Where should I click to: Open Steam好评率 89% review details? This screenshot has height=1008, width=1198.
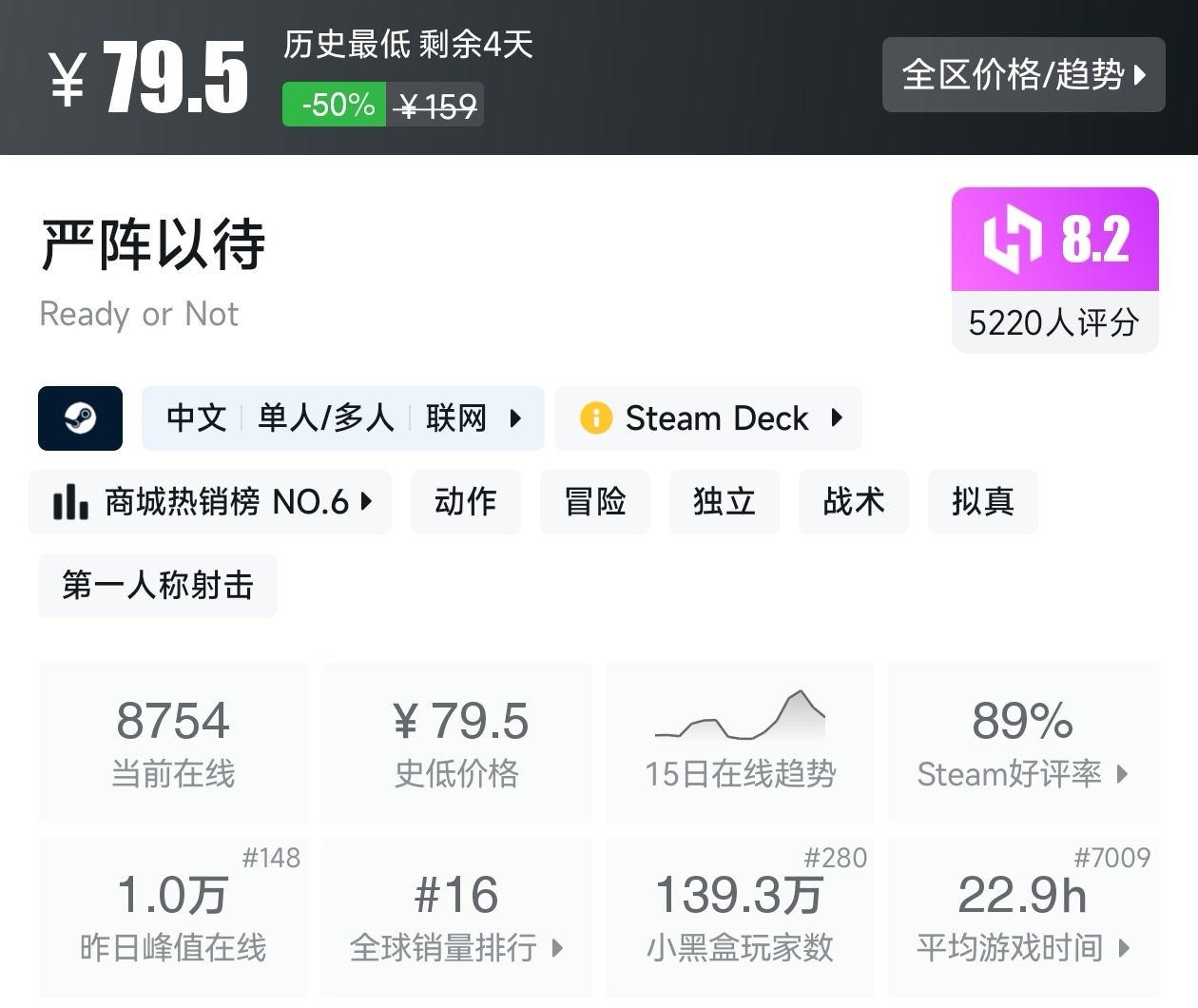point(1023,743)
